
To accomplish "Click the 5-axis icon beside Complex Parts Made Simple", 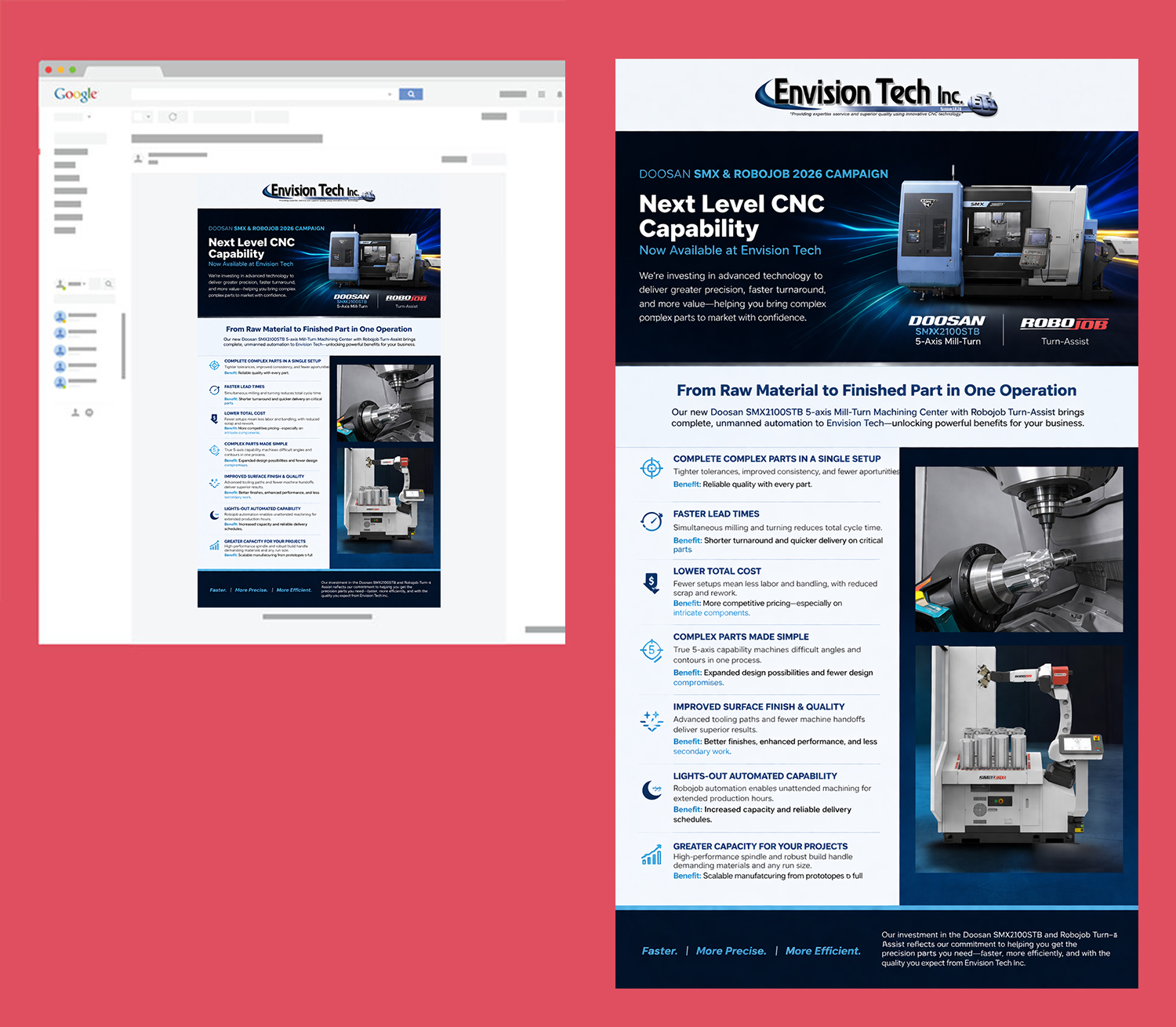I will 652,651.
